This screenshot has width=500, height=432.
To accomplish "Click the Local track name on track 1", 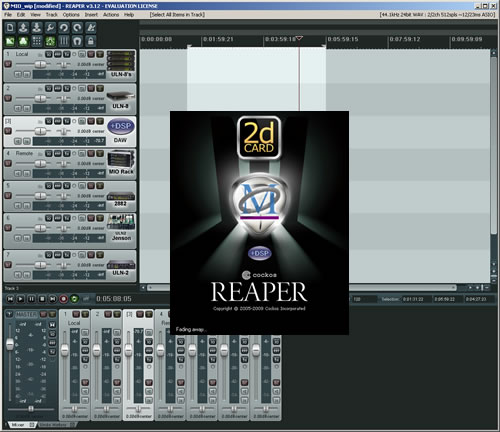I will (22, 54).
